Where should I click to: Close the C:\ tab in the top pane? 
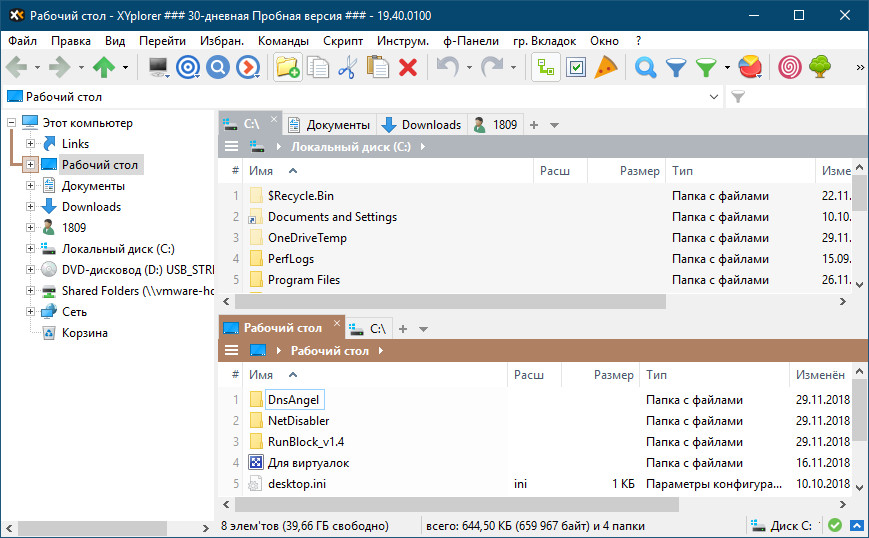point(274,119)
